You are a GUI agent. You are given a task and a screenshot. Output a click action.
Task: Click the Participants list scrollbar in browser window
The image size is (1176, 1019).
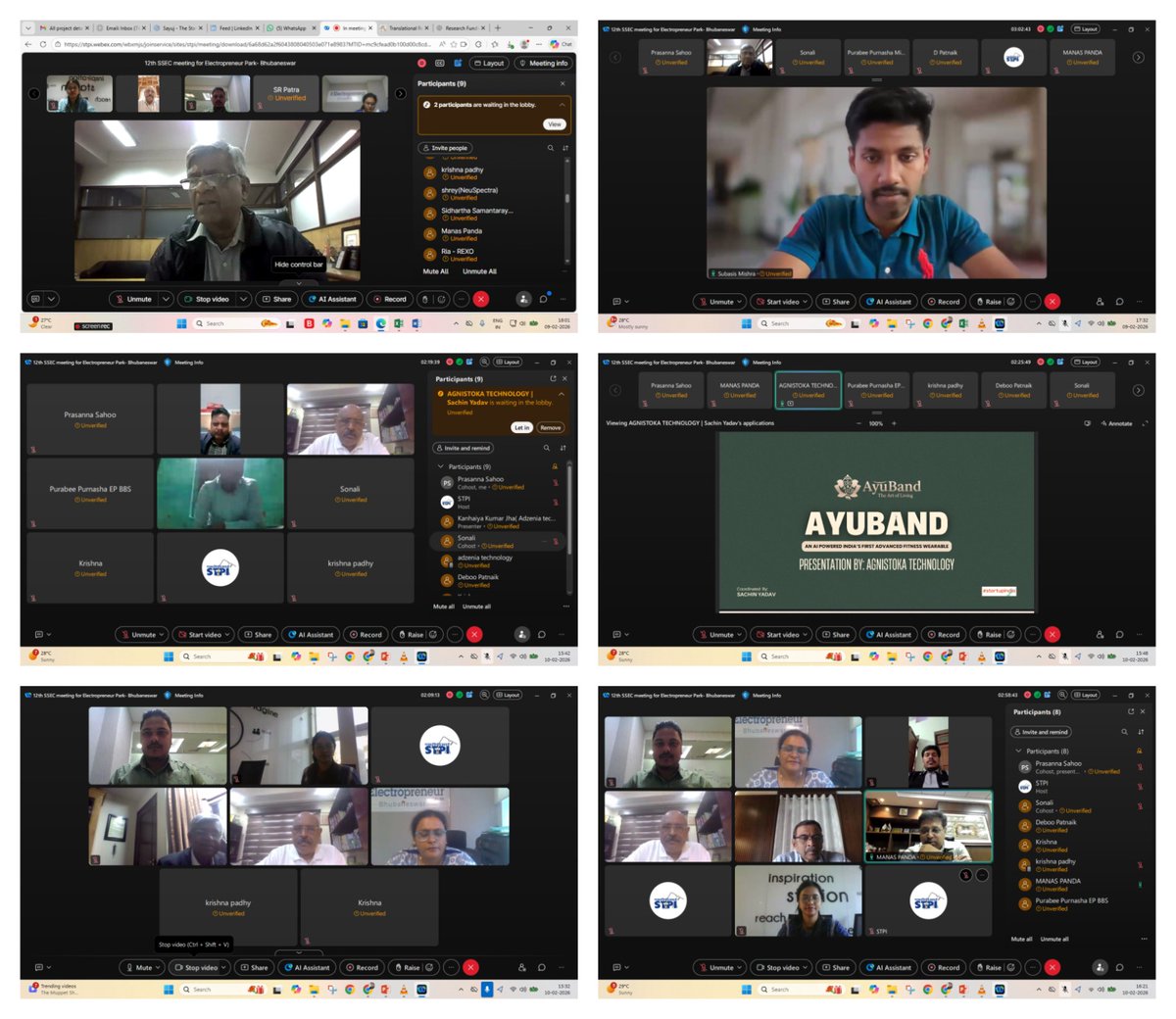point(567,197)
